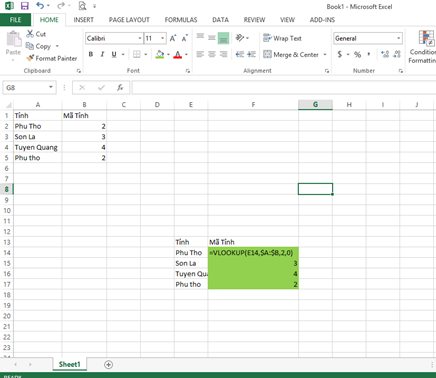
Task: Click the Copy button in Clipboard group
Action: pos(39,46)
